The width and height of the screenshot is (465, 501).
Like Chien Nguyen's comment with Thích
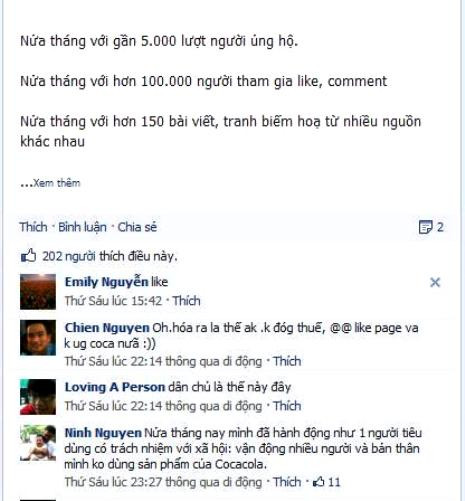coord(287,361)
